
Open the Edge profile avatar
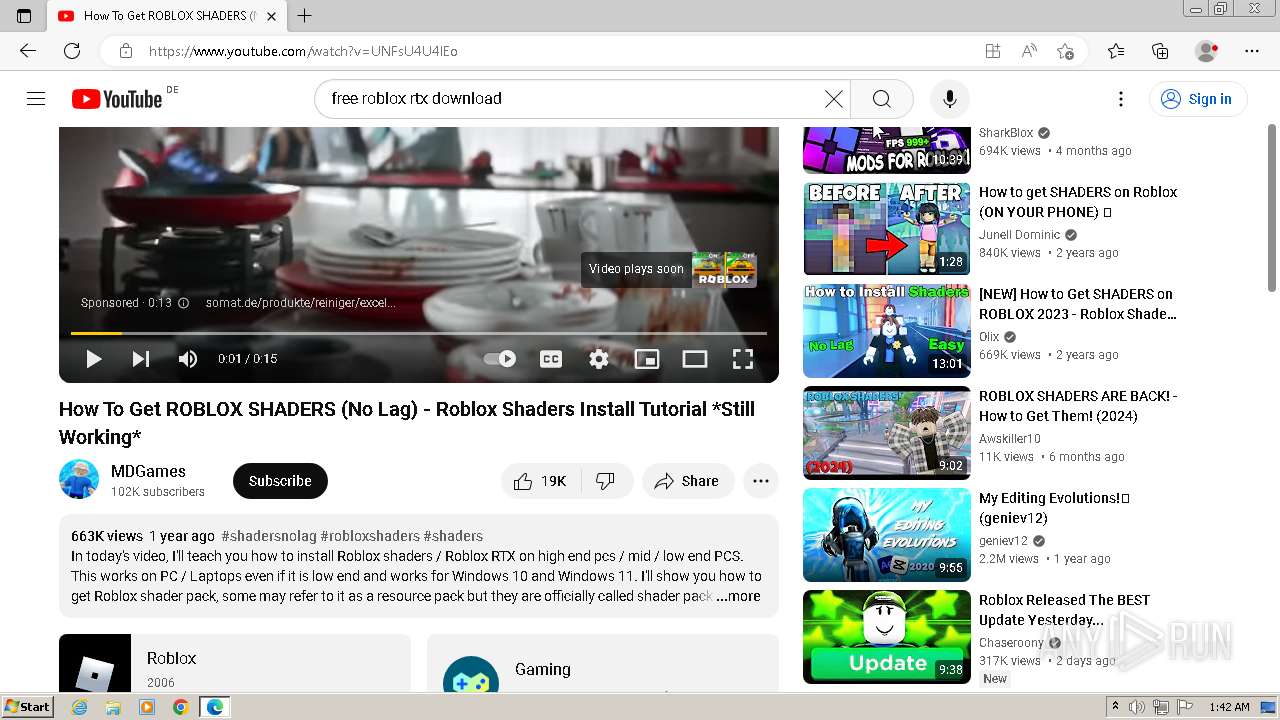1207,51
